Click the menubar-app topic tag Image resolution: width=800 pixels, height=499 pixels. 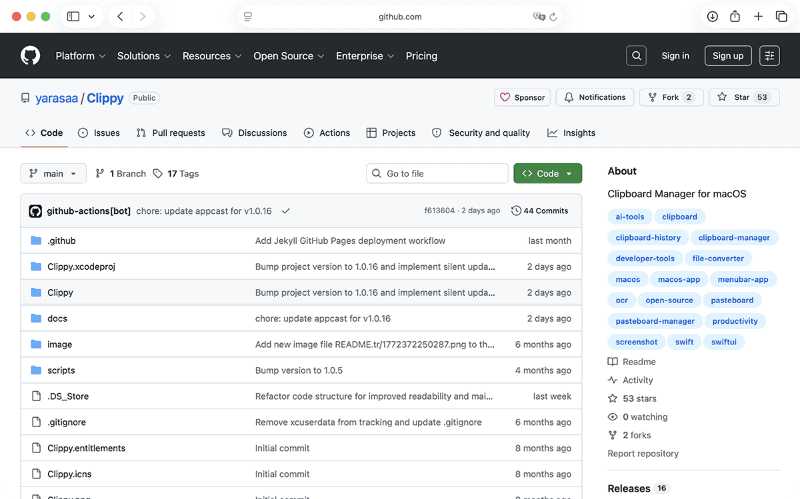(743, 279)
